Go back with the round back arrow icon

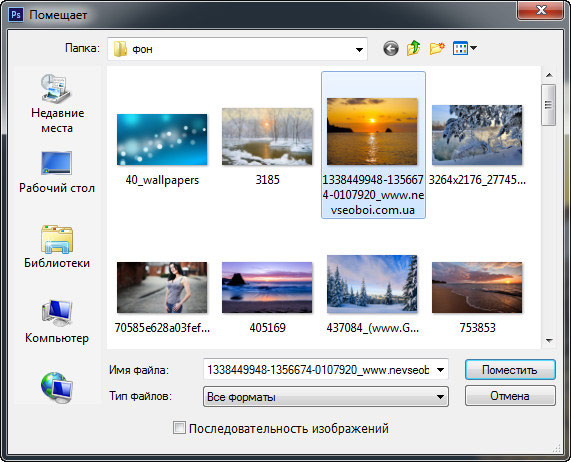[x=391, y=48]
